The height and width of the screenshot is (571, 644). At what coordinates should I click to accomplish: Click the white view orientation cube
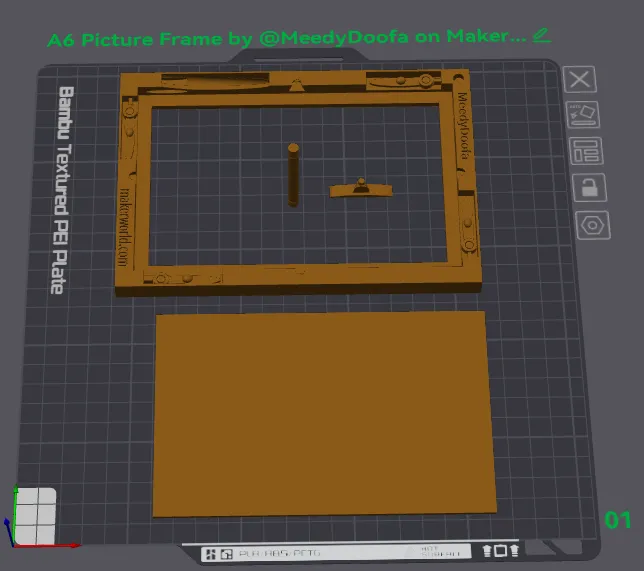tap(34, 516)
